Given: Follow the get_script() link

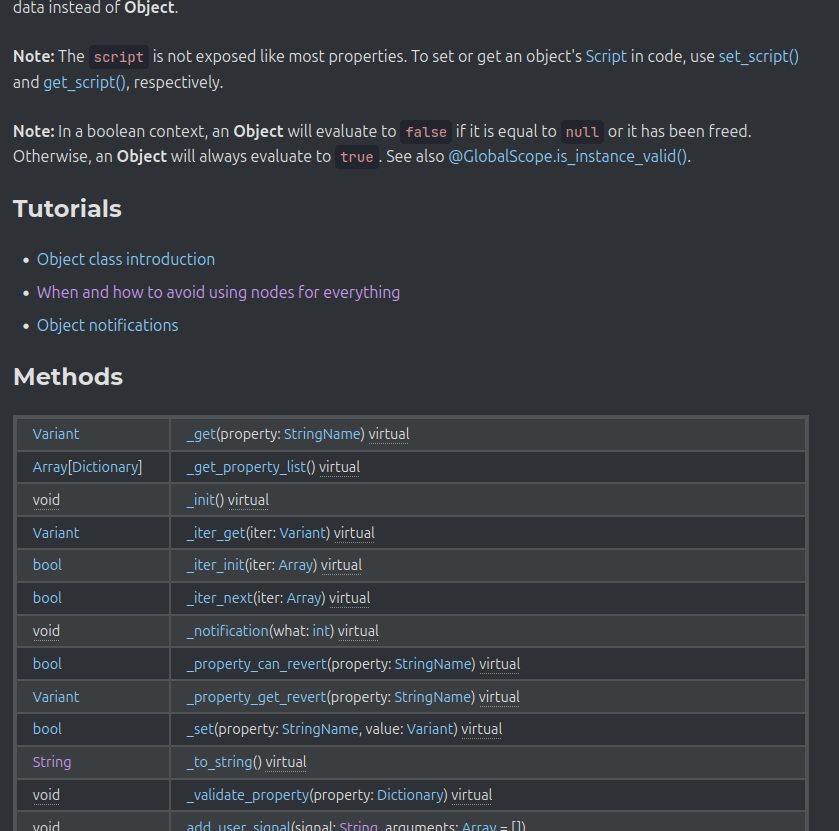Looking at the screenshot, I should tap(84, 83).
